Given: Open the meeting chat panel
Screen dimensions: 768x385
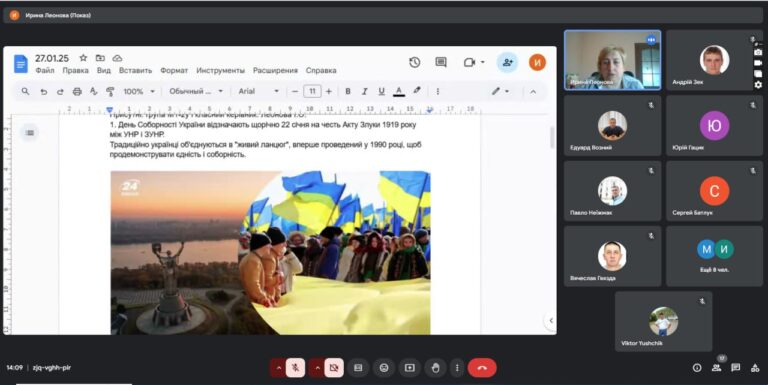Looking at the screenshot, I should tap(735, 368).
